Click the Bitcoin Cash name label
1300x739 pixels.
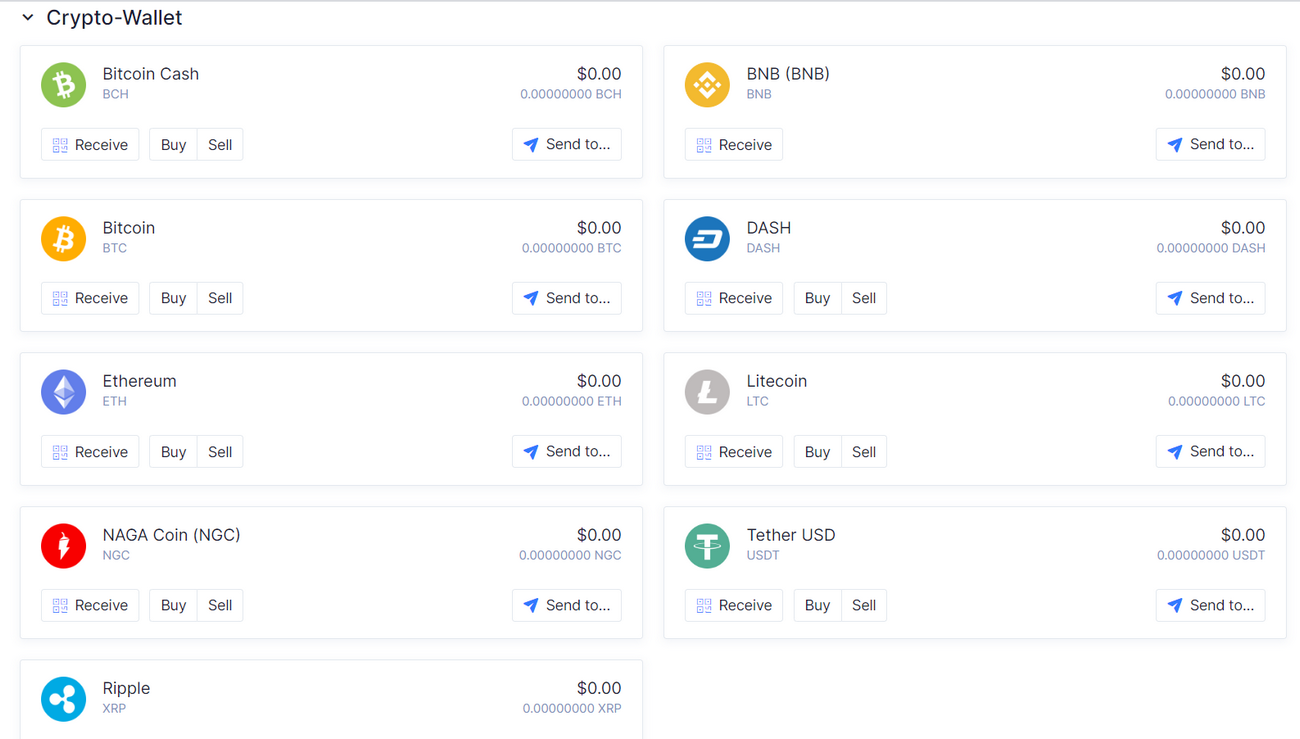(x=151, y=74)
